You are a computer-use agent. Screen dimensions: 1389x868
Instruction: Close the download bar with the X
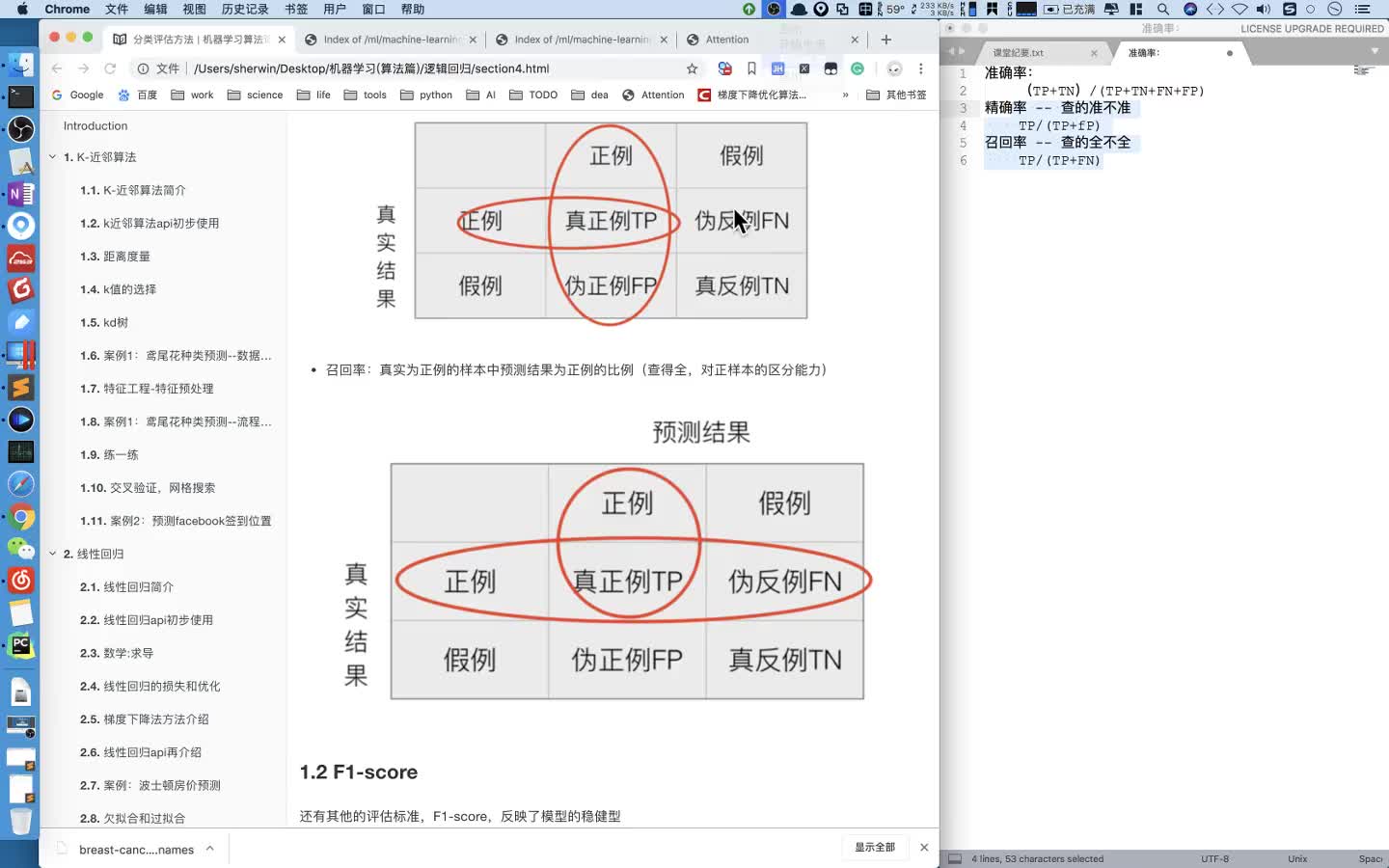point(924,847)
